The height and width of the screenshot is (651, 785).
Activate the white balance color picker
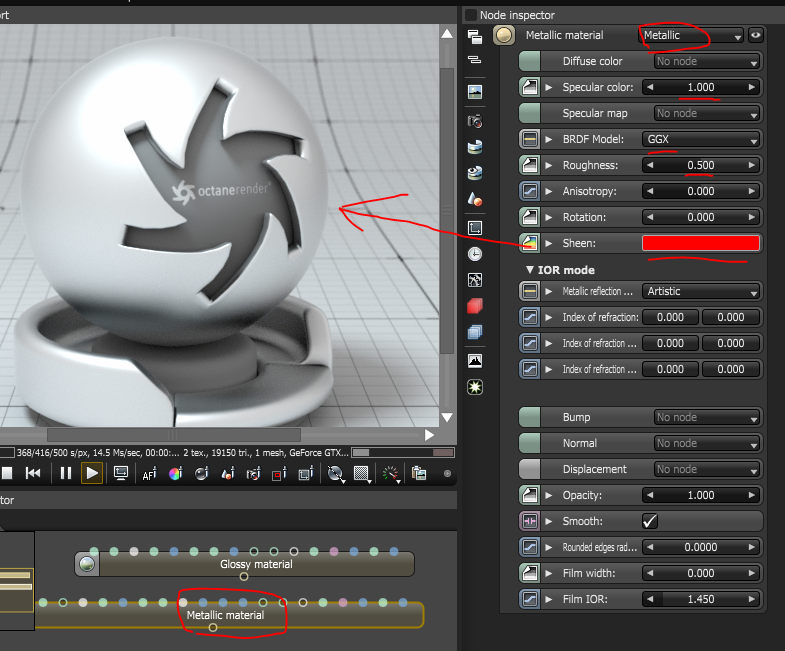coord(176,473)
